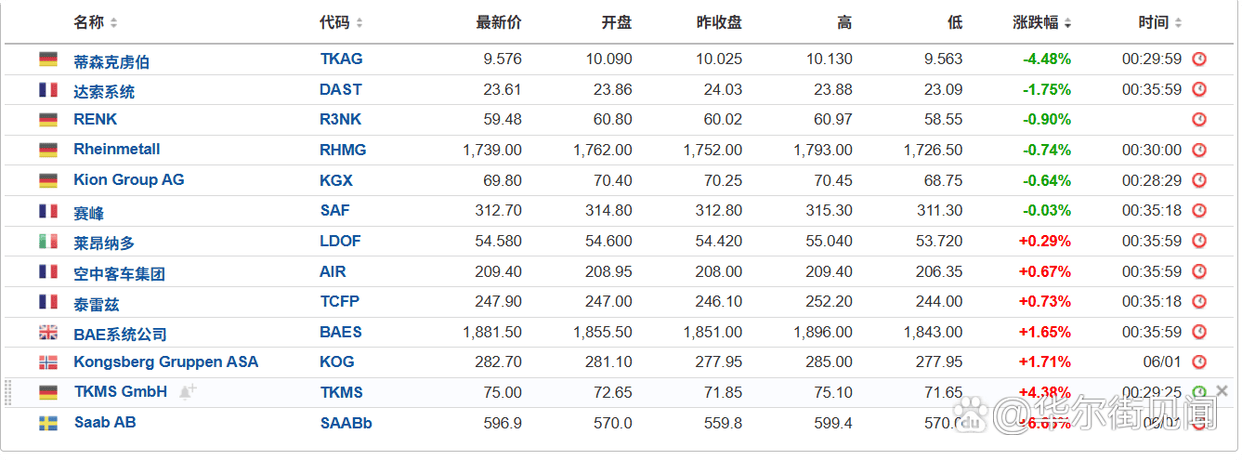The width and height of the screenshot is (1242, 460).
Task: Remove the TKMS GmbH row with the X
Action: tap(1222, 391)
